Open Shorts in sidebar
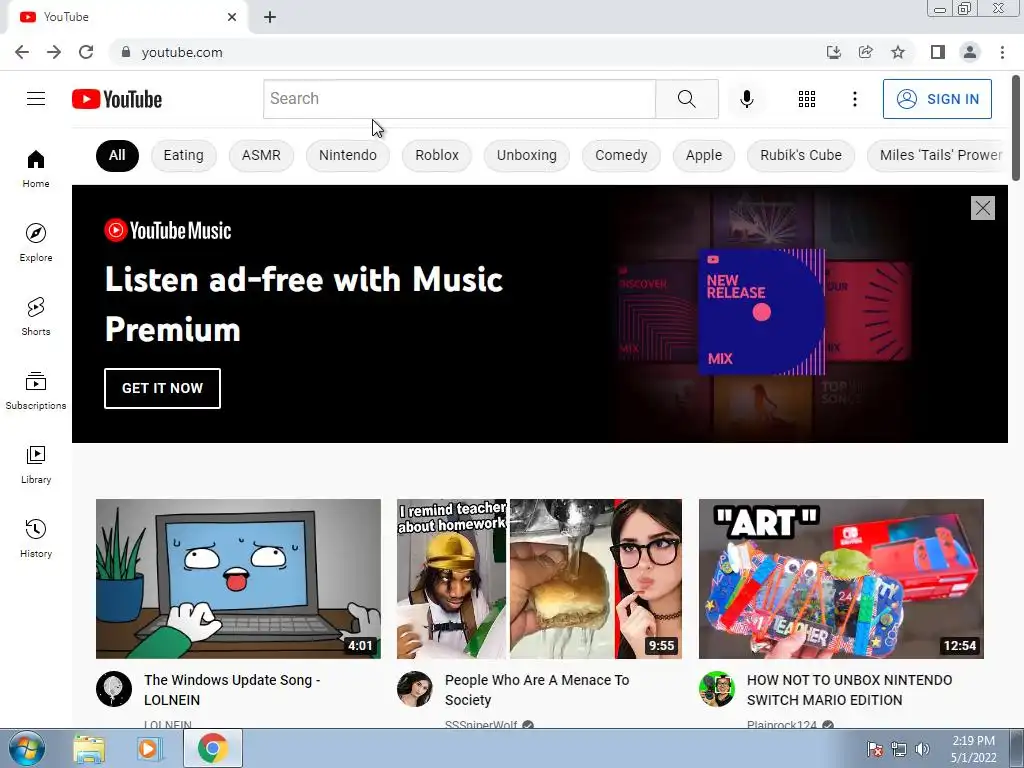 point(36,317)
